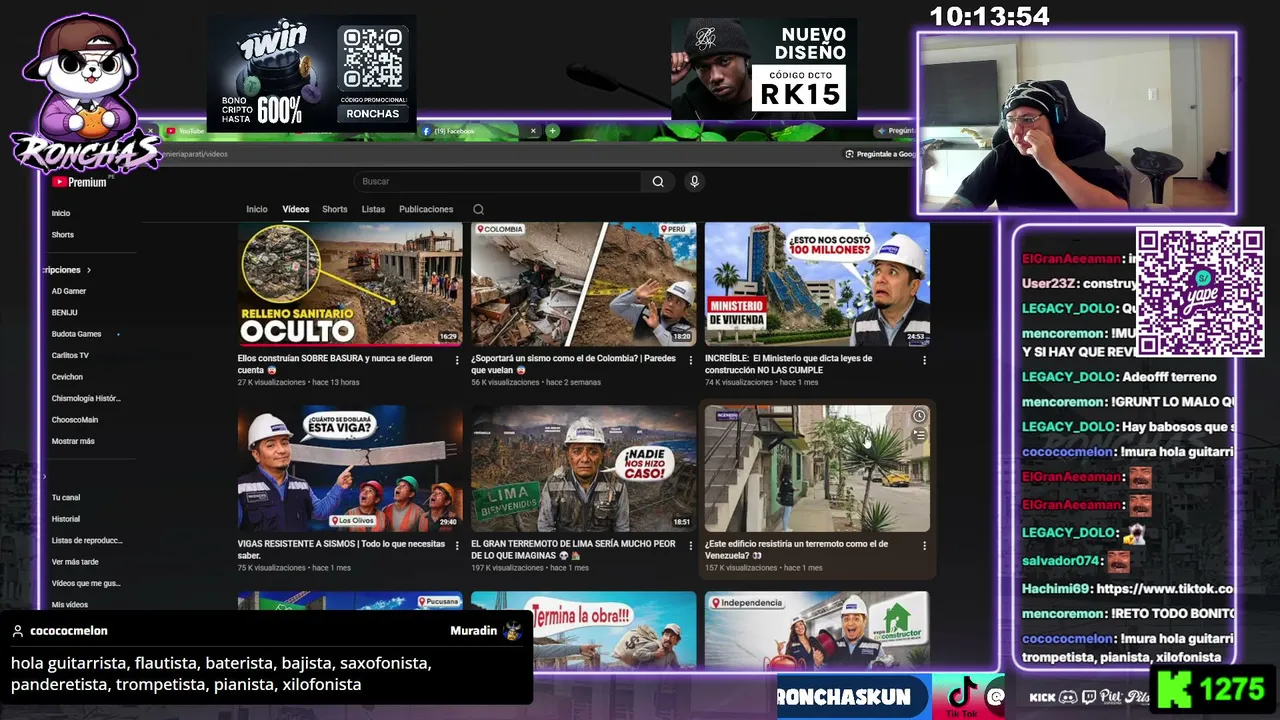
Task: Open Ver más tarde in the sidebar
Action: pos(75,562)
